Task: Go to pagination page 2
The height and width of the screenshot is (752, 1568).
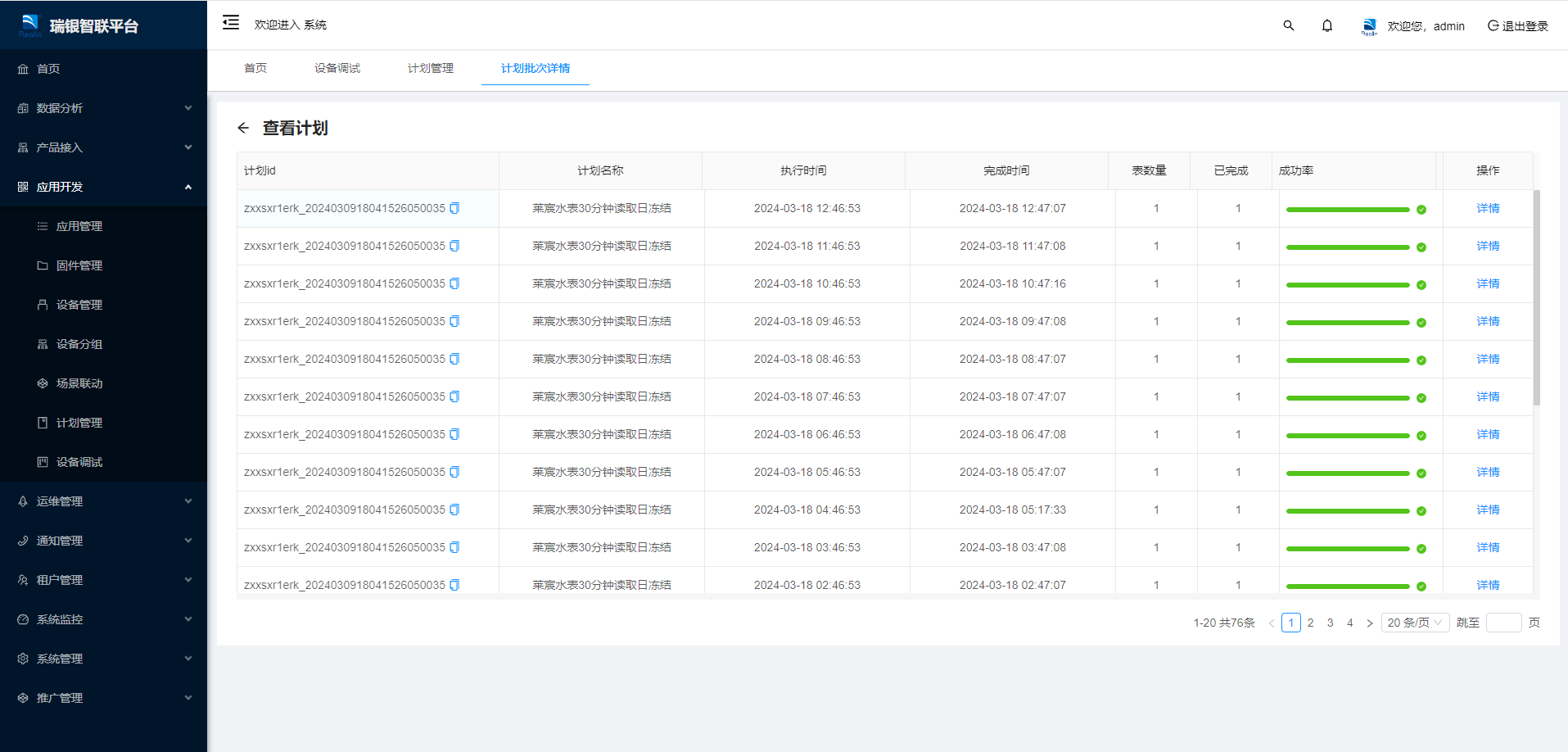Action: point(1310,623)
